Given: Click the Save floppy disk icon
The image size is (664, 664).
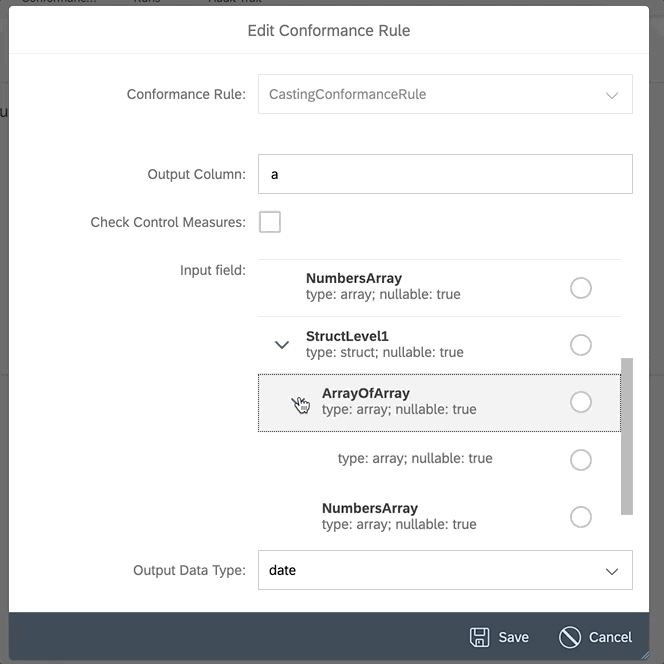Looking at the screenshot, I should point(479,637).
